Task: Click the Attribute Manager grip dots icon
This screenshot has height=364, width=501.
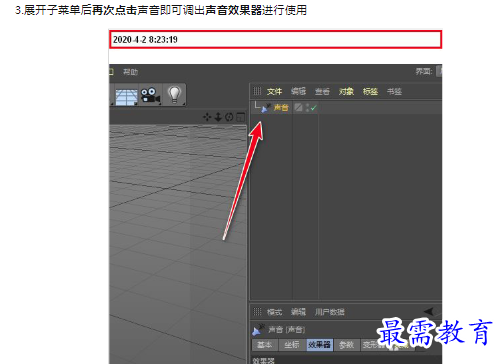Action: point(257,312)
